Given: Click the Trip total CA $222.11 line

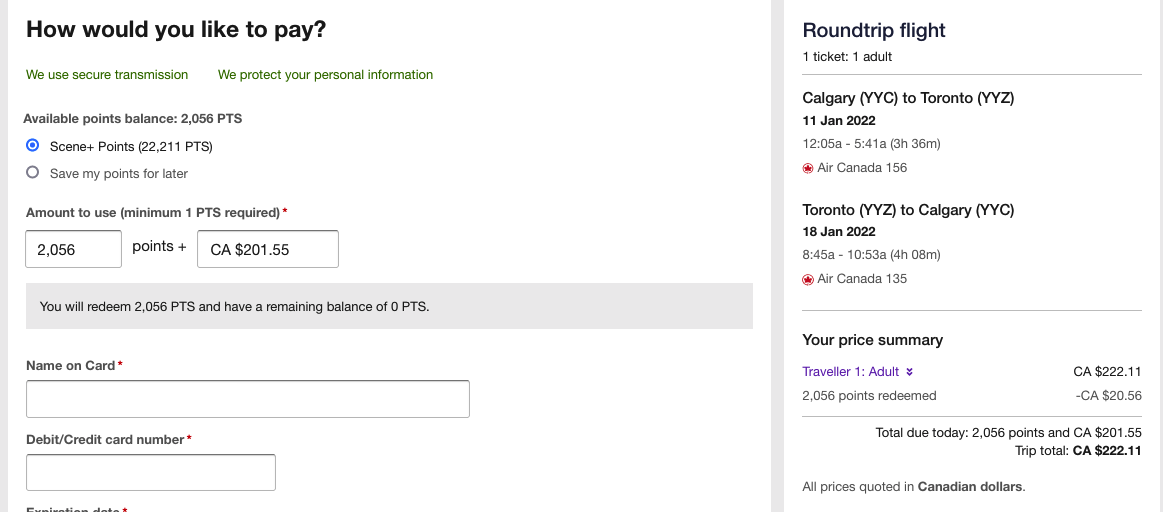Looking at the screenshot, I should [1078, 451].
